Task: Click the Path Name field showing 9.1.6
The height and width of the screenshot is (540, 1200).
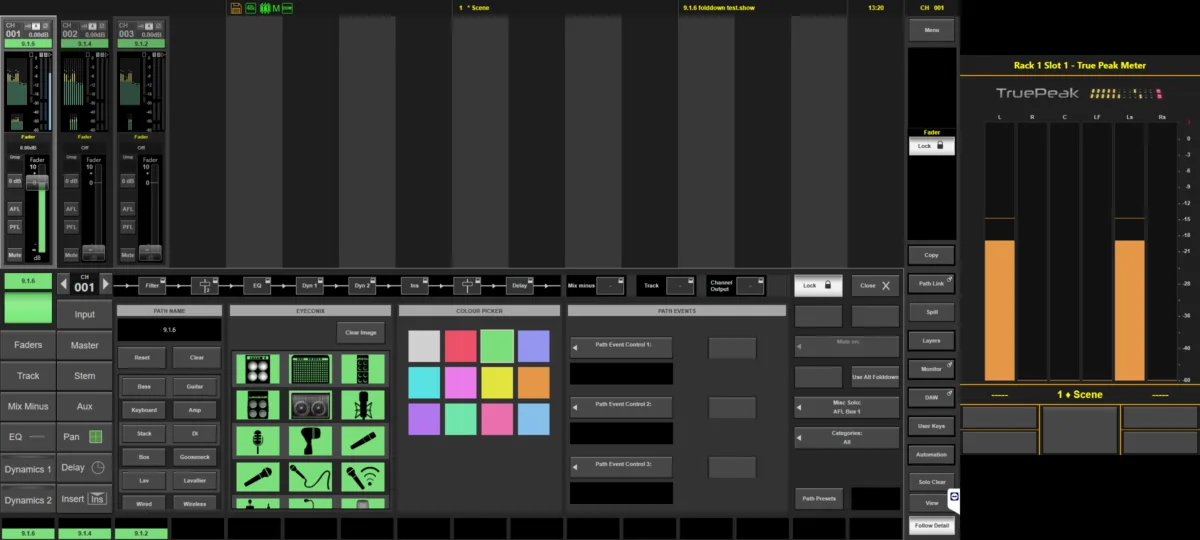Action: 169,329
